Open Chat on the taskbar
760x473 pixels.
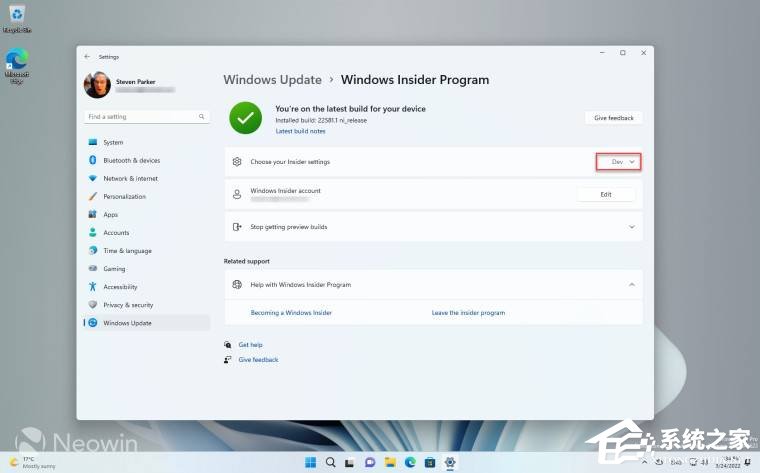pos(370,462)
